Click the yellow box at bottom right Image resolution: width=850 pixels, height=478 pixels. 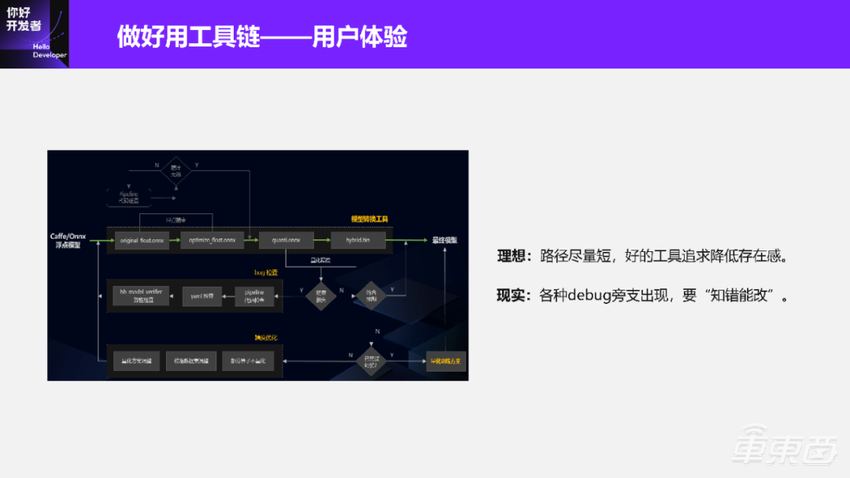446,361
